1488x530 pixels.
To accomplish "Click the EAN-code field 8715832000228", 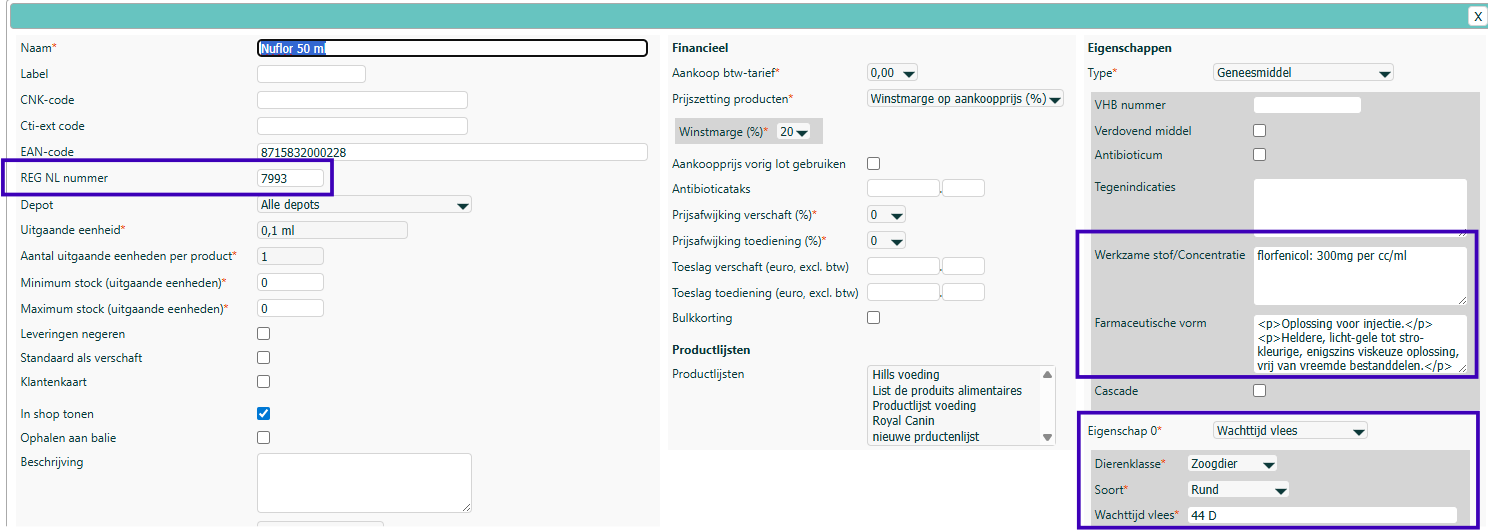I will point(452,152).
